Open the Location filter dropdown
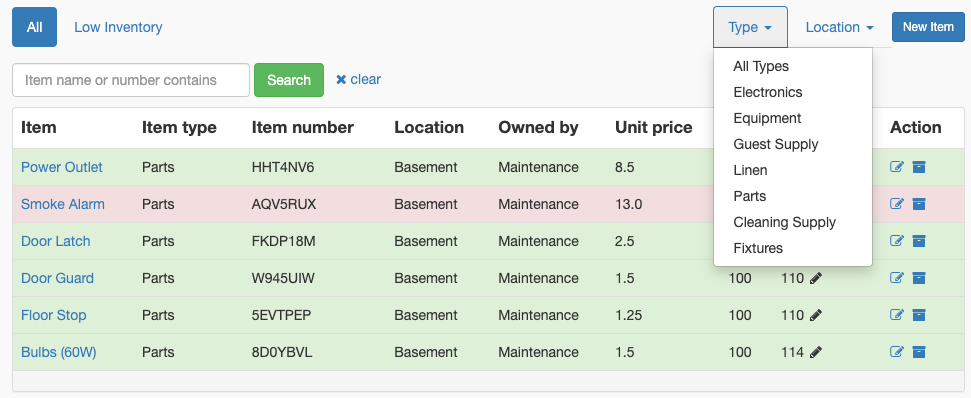 coord(839,27)
